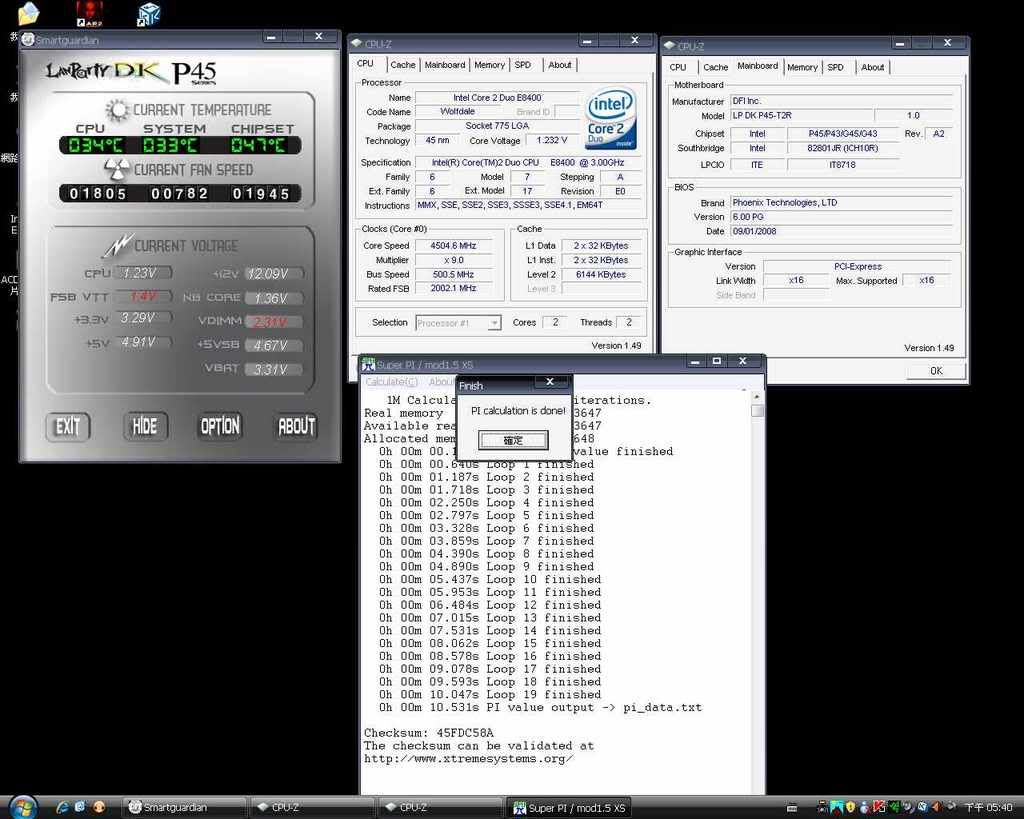The width and height of the screenshot is (1024, 819).
Task: Click the keyboard language tray icon
Action: coord(792,809)
